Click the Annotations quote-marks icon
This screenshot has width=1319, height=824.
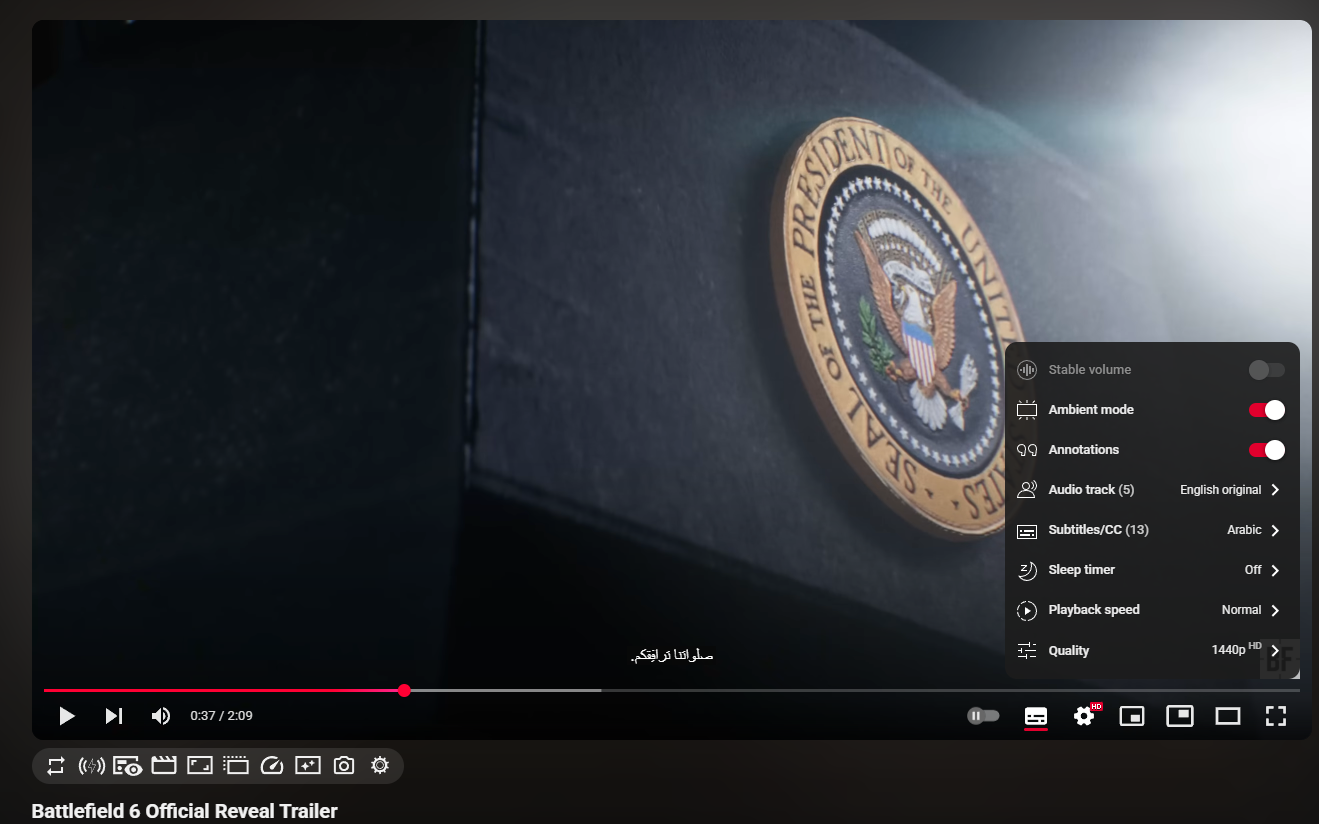1027,450
